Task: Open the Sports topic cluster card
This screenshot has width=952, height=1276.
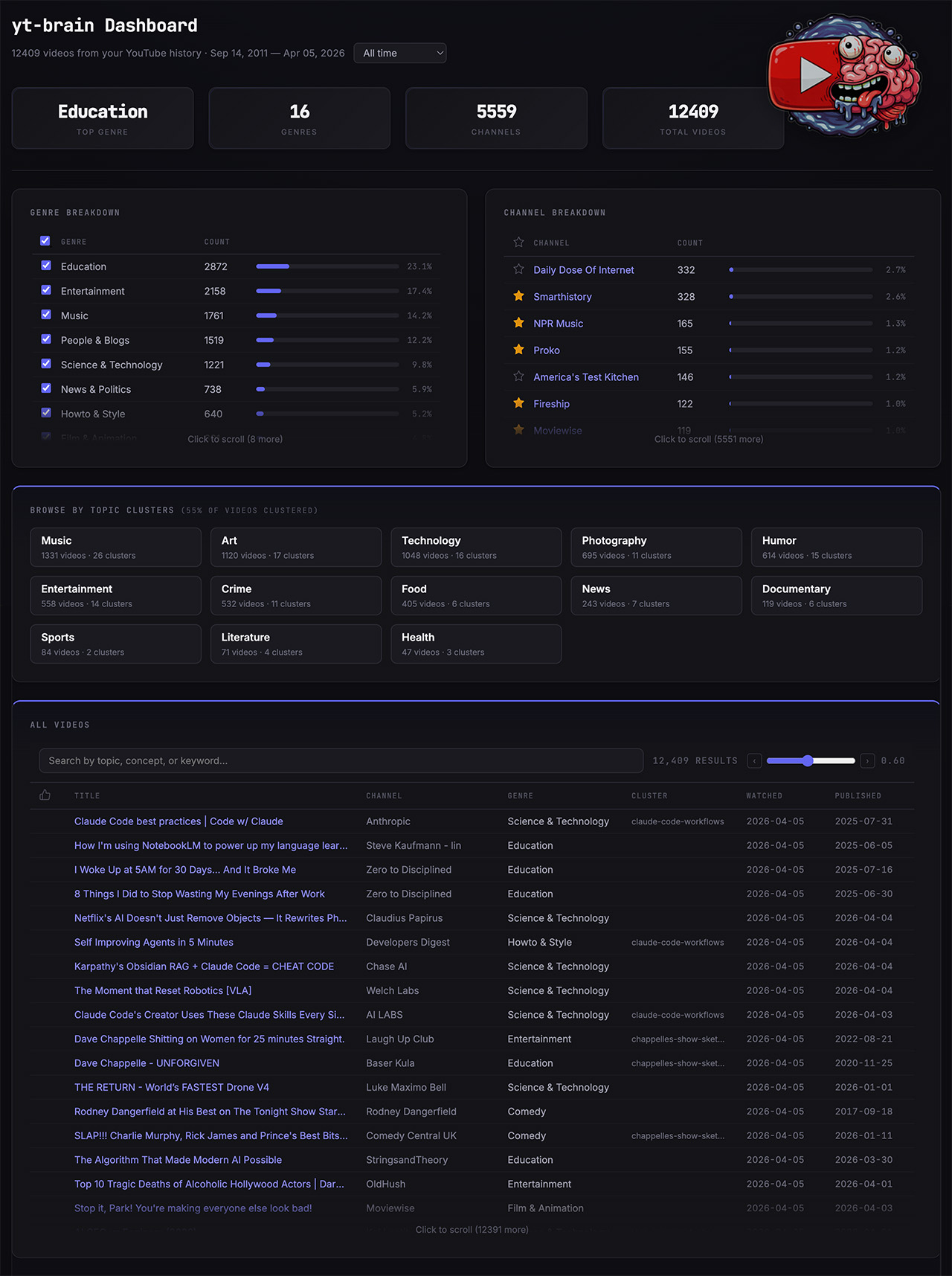Action: click(116, 644)
